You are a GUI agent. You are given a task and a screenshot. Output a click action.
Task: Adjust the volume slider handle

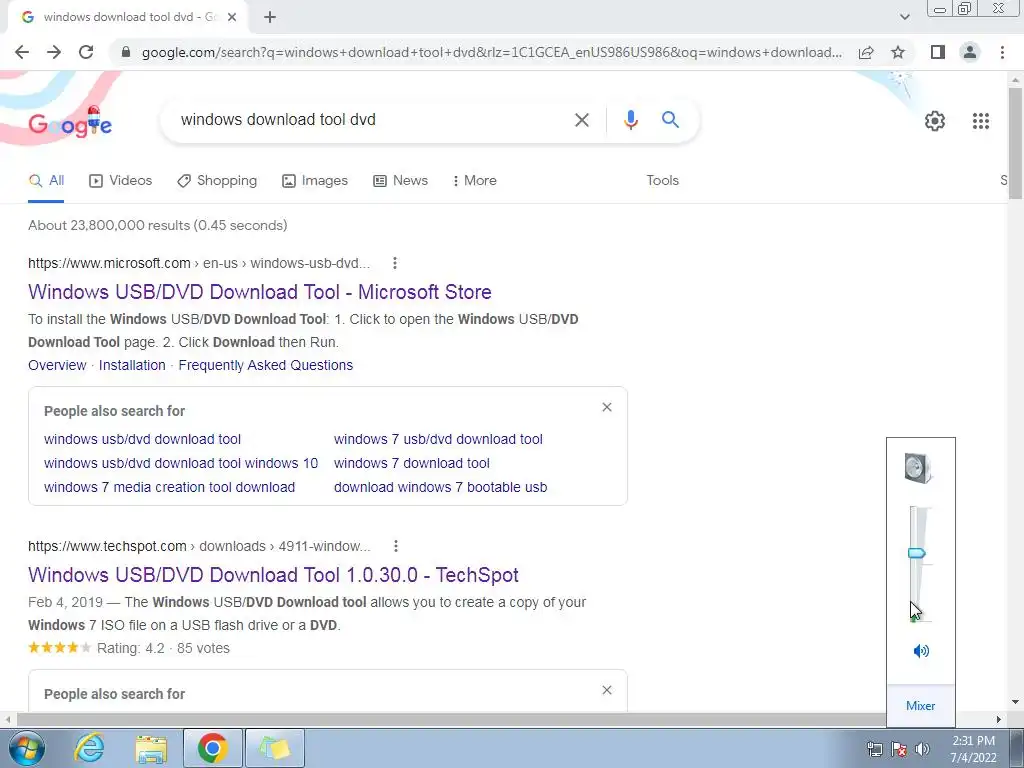pos(917,554)
